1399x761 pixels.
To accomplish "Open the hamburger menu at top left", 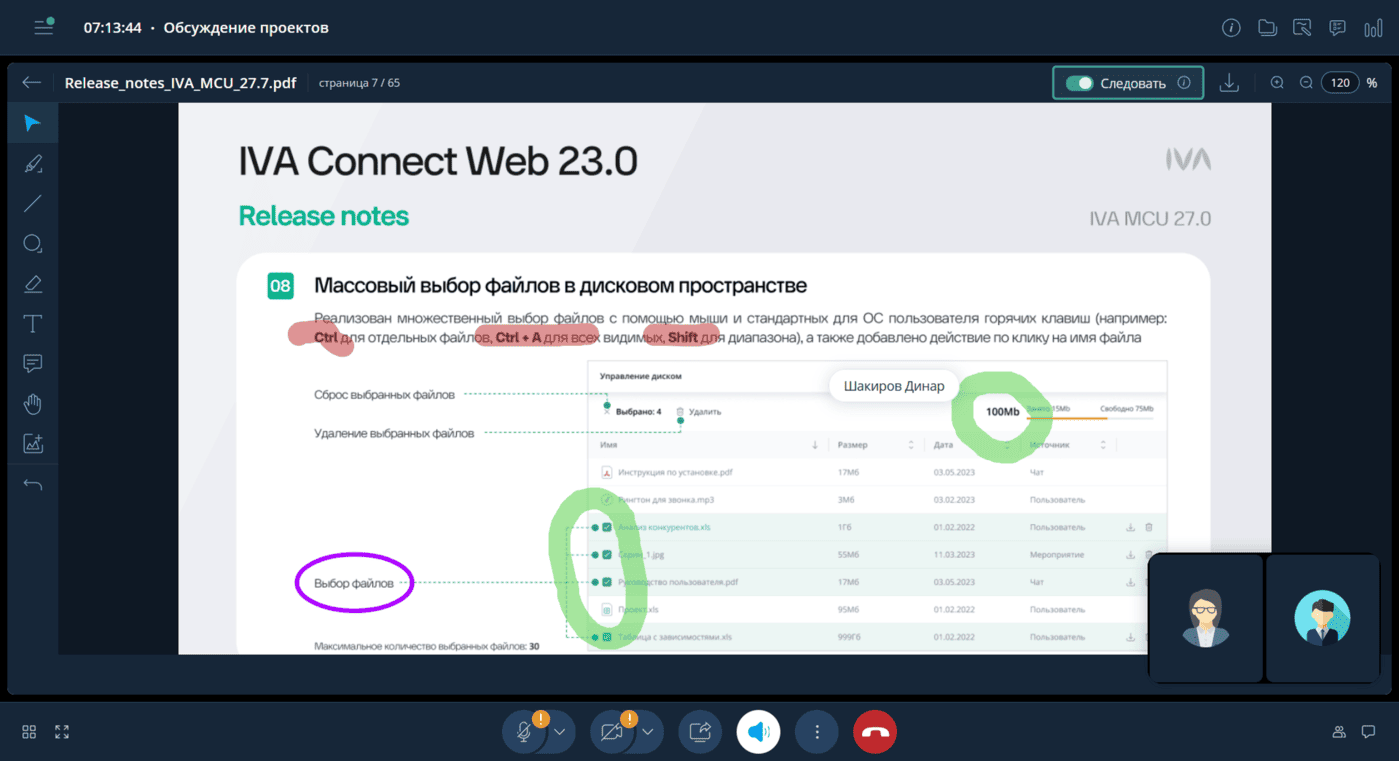I will click(x=43, y=27).
